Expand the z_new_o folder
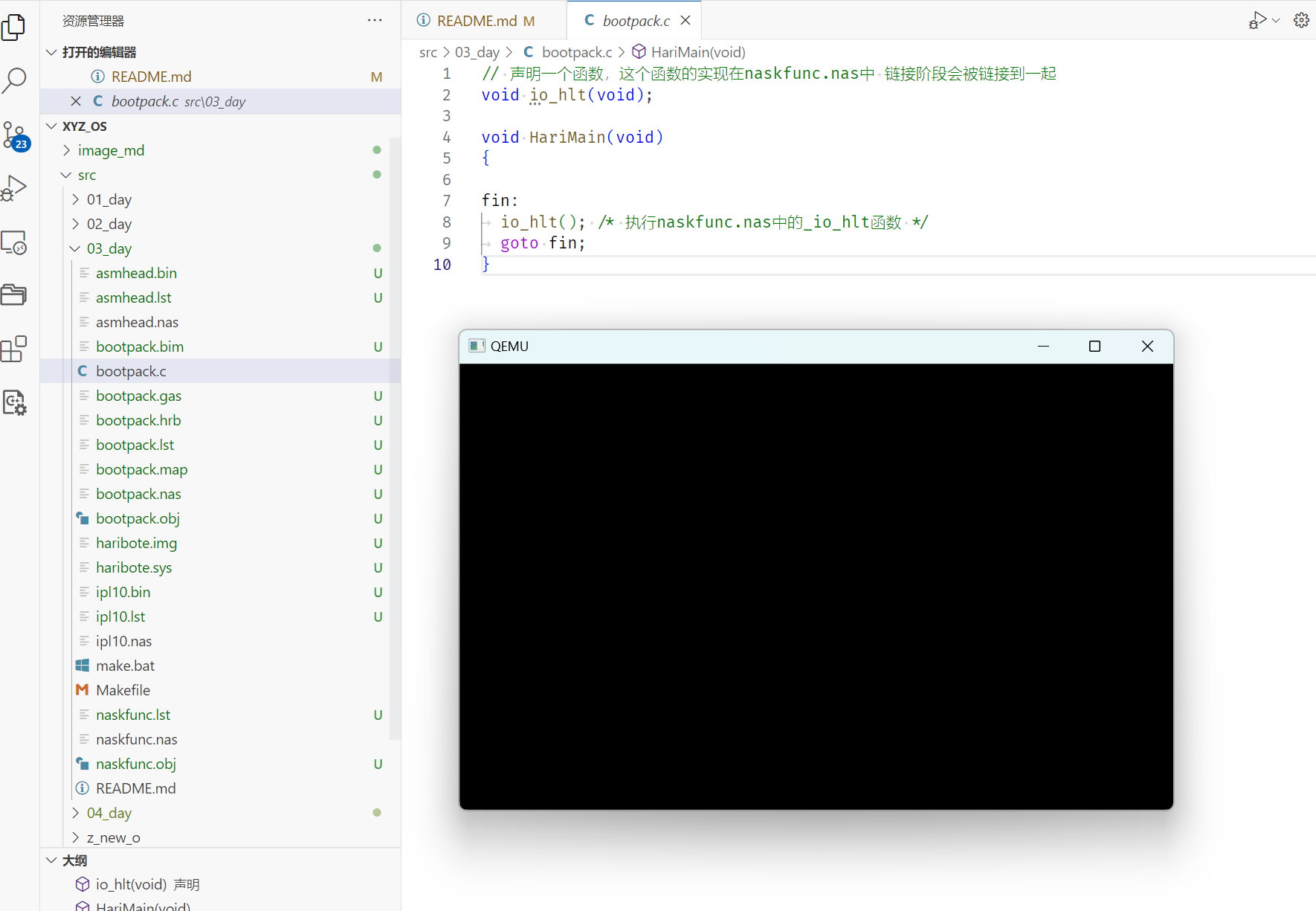This screenshot has height=911, width=1316. point(113,837)
